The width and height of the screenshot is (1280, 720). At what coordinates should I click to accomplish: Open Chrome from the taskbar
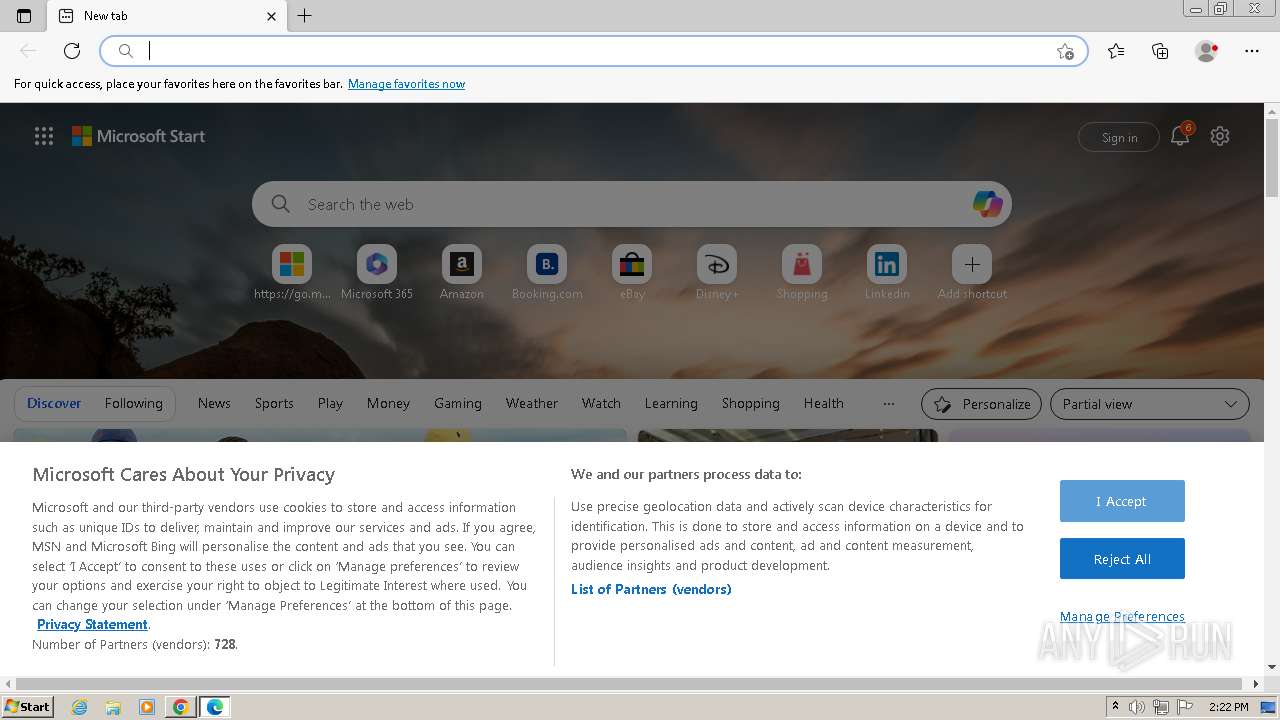[x=180, y=707]
